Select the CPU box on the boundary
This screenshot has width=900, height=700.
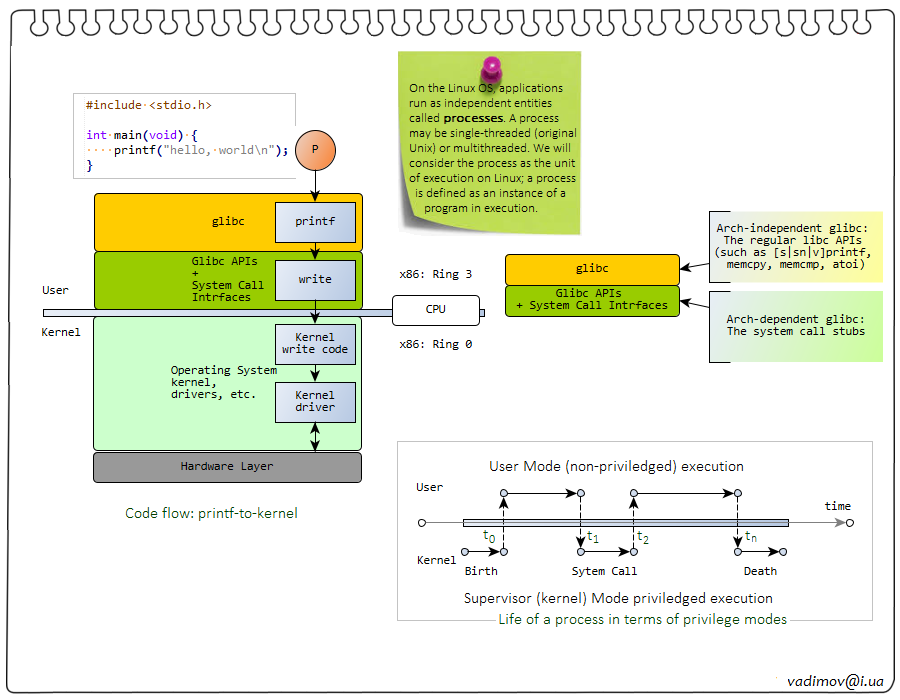tap(435, 310)
